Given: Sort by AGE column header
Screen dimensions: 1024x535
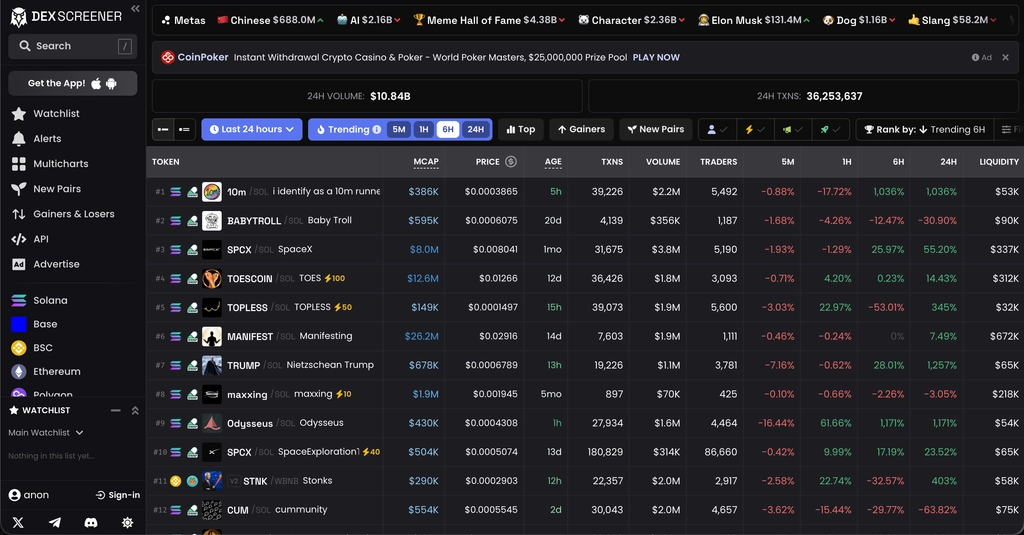Looking at the screenshot, I should click(x=553, y=162).
